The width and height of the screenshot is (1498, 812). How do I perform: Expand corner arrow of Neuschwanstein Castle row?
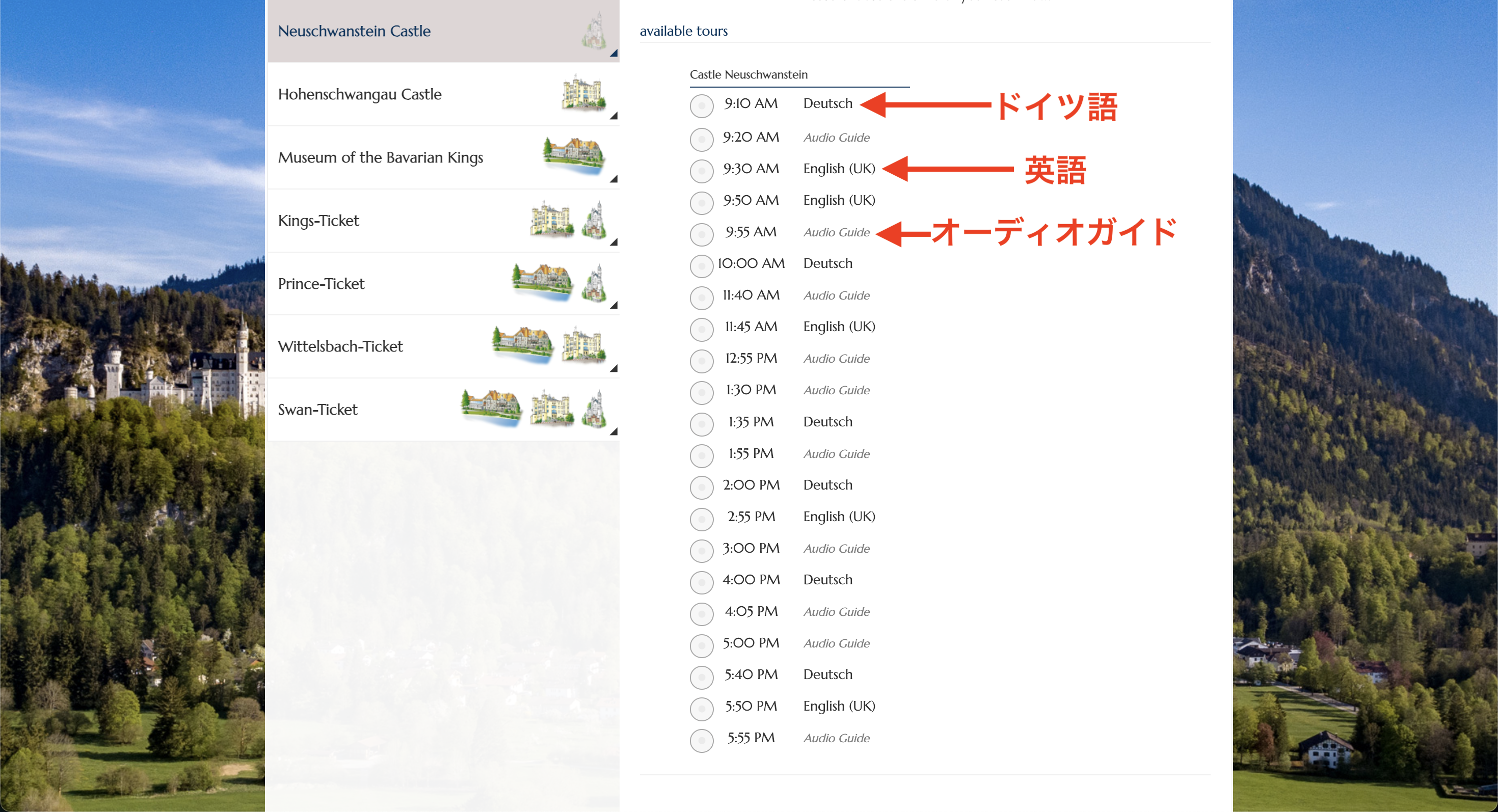613,53
